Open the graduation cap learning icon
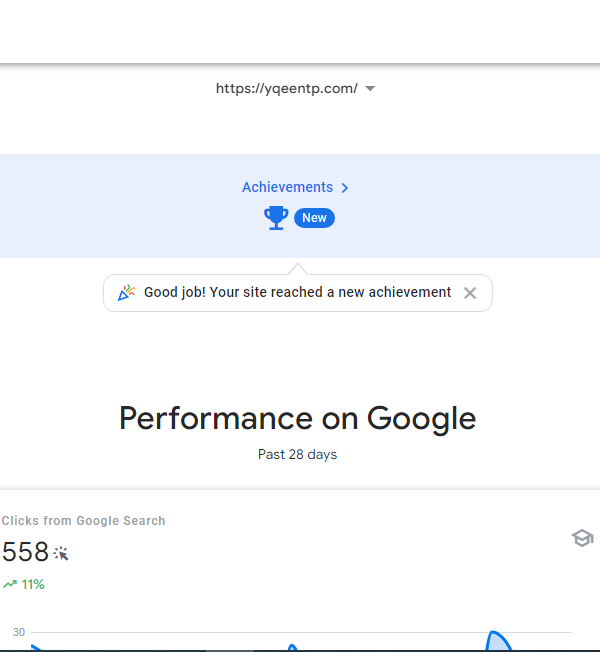Image resolution: width=600 pixels, height=652 pixels. click(582, 538)
